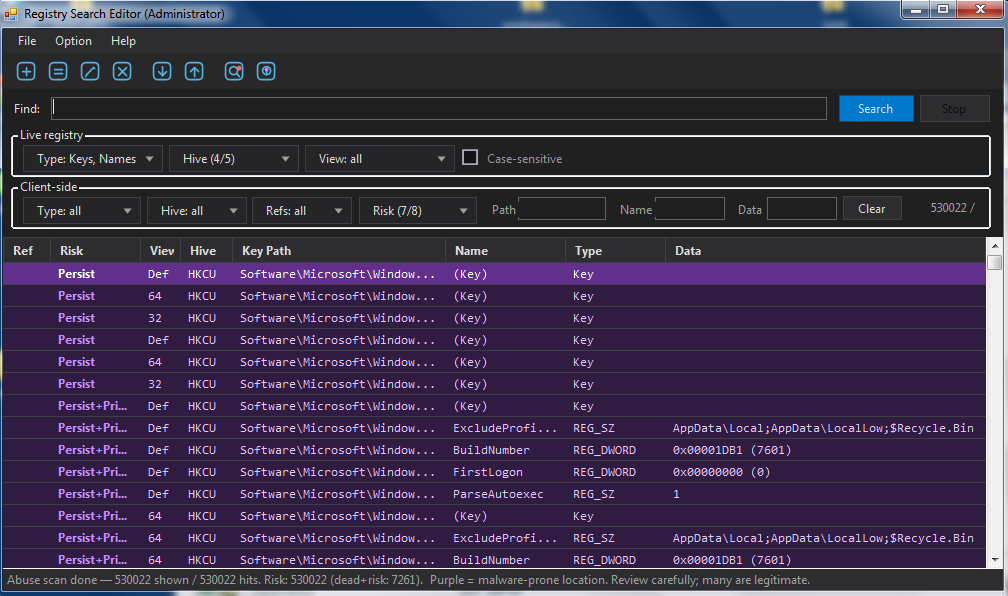This screenshot has width=1008, height=596.
Task: Click the 530022 count label
Action: click(x=953, y=208)
